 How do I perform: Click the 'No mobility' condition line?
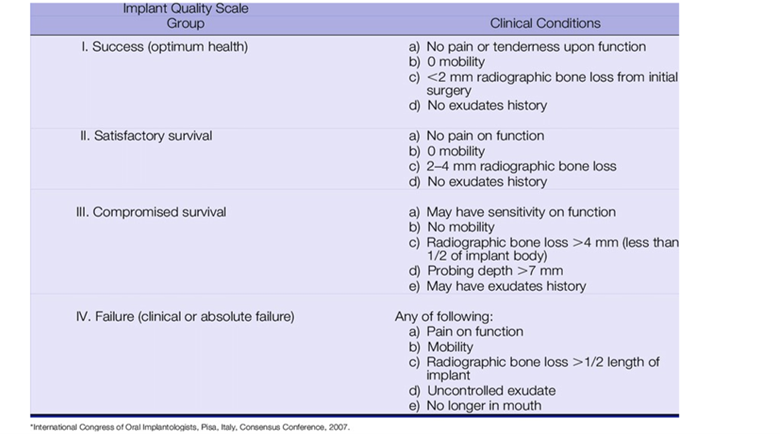454,227
